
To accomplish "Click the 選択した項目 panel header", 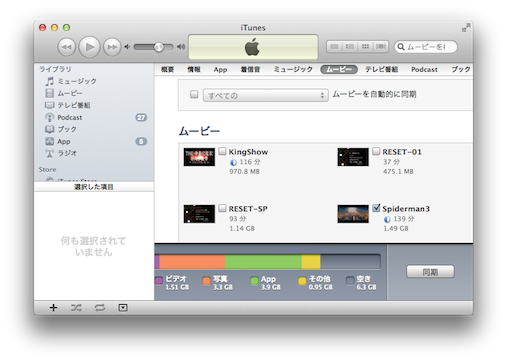I will point(94,187).
